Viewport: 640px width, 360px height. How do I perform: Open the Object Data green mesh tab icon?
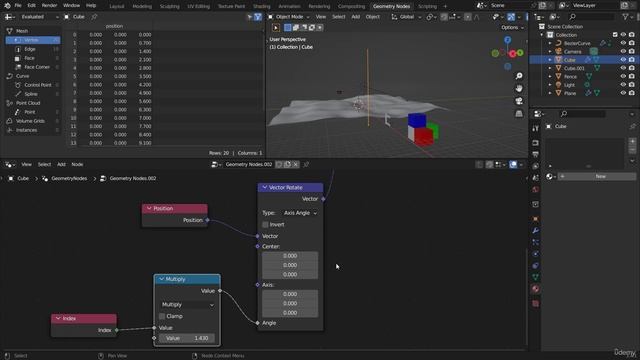pos(536,277)
